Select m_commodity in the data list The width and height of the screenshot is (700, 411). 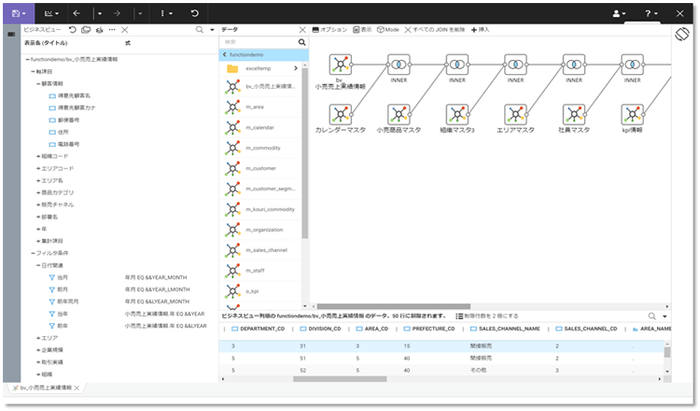pyautogui.click(x=261, y=148)
